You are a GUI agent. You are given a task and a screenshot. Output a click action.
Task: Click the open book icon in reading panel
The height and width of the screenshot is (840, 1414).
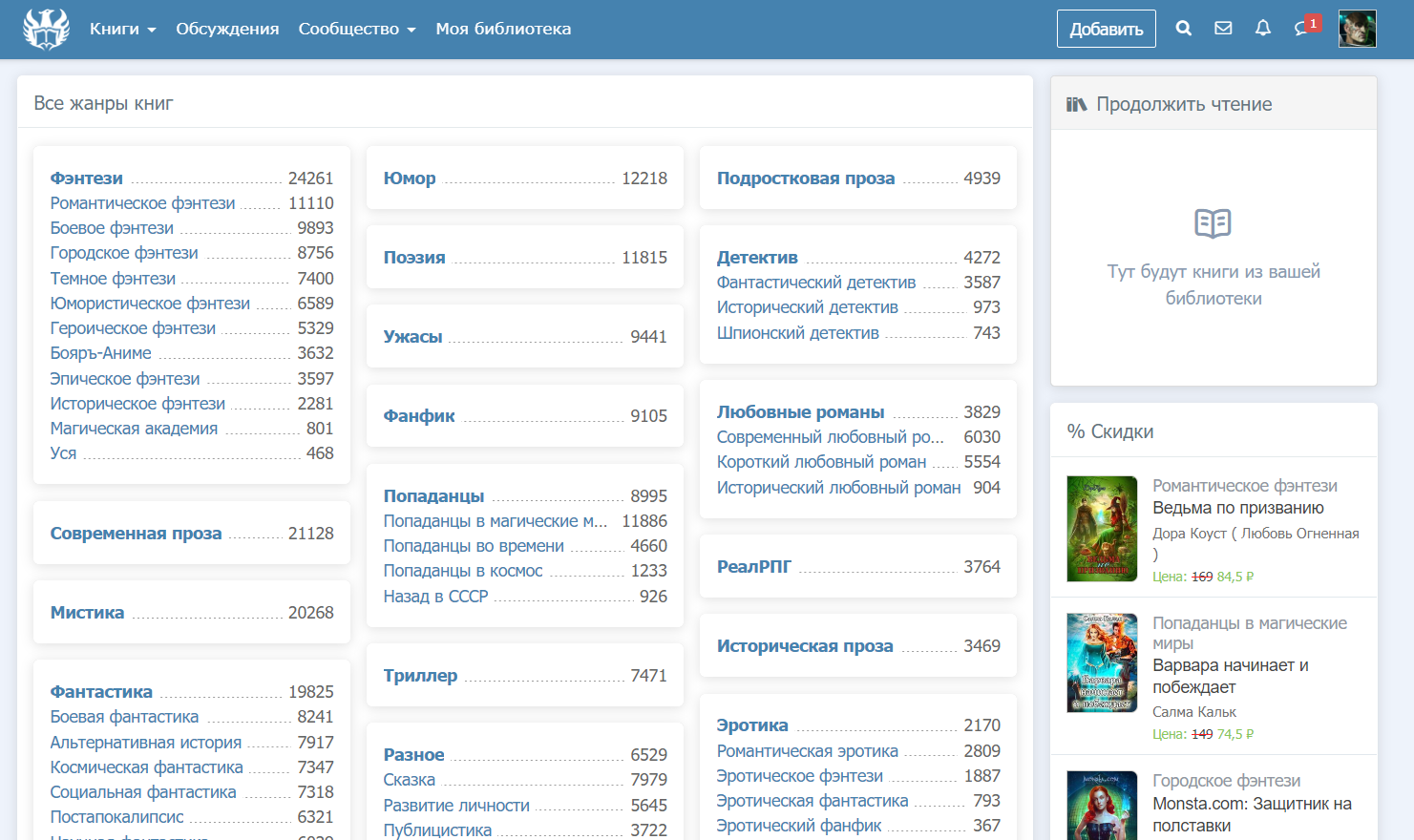[x=1214, y=223]
